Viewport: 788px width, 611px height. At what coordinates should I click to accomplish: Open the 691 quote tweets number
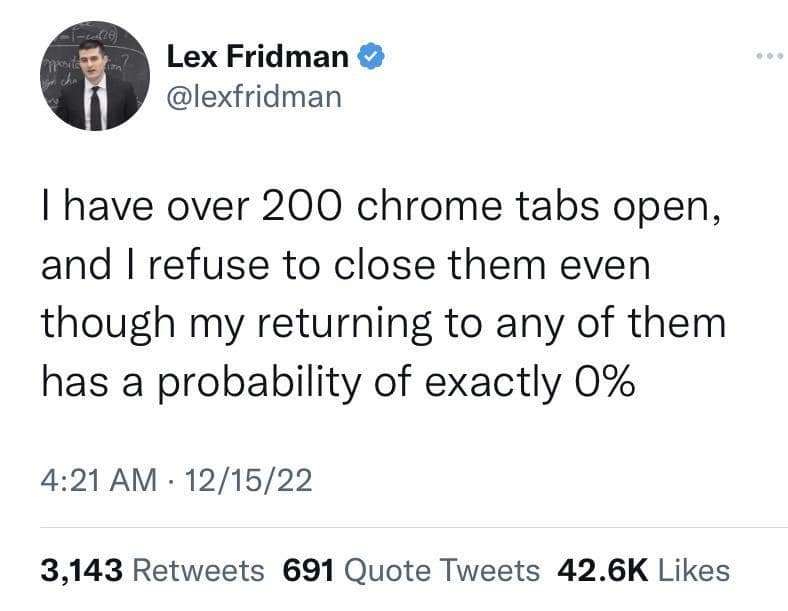coord(309,570)
